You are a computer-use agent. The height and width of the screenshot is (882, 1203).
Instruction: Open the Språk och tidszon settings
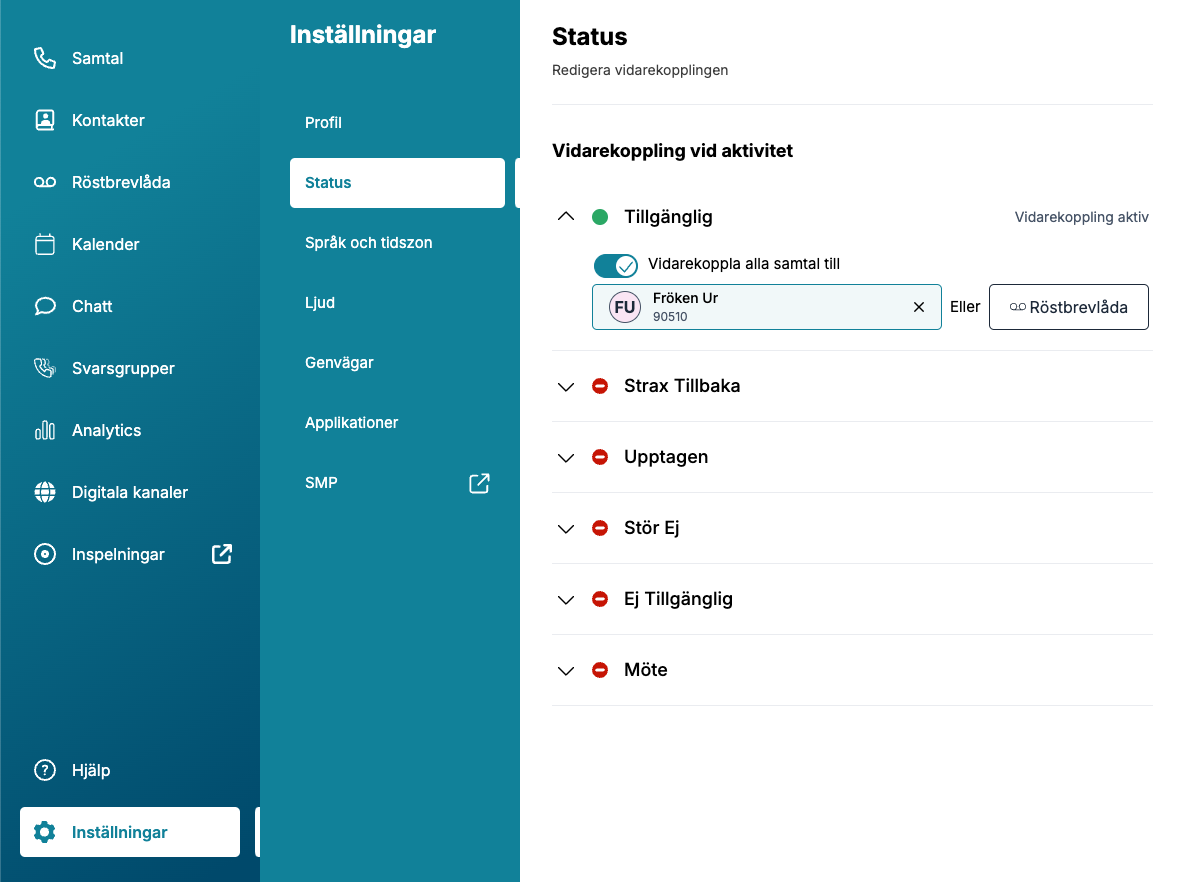point(368,243)
